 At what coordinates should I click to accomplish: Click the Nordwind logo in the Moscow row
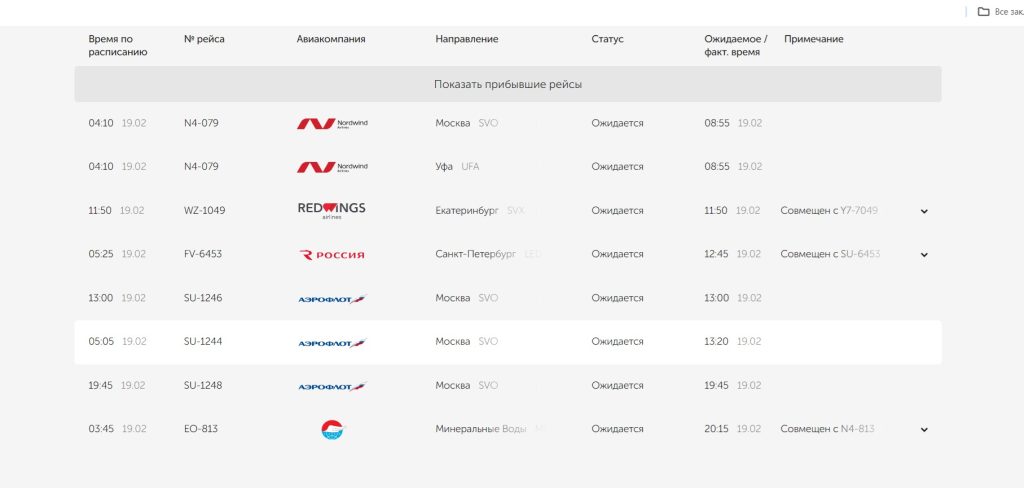point(332,123)
